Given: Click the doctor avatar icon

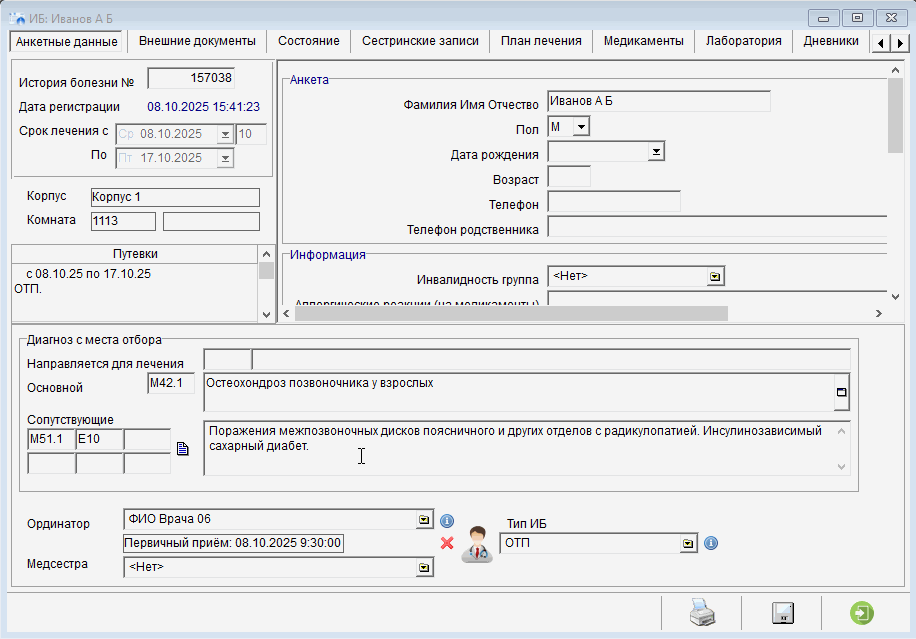Looking at the screenshot, I should pyautogui.click(x=476, y=545).
